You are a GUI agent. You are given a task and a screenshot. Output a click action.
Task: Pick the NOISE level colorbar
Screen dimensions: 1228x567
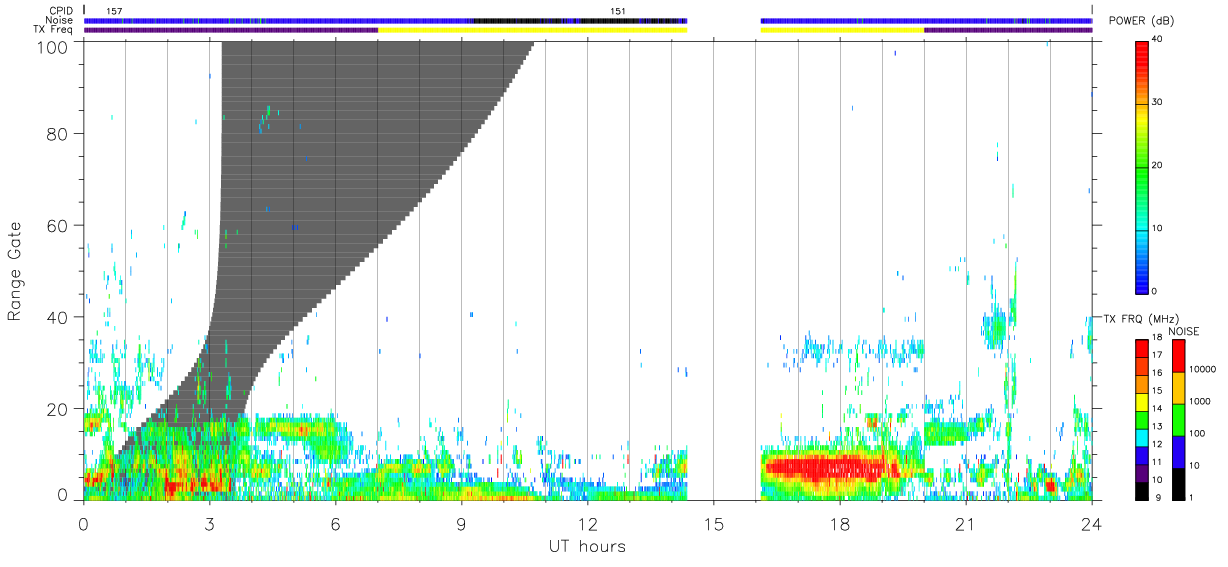(1177, 419)
